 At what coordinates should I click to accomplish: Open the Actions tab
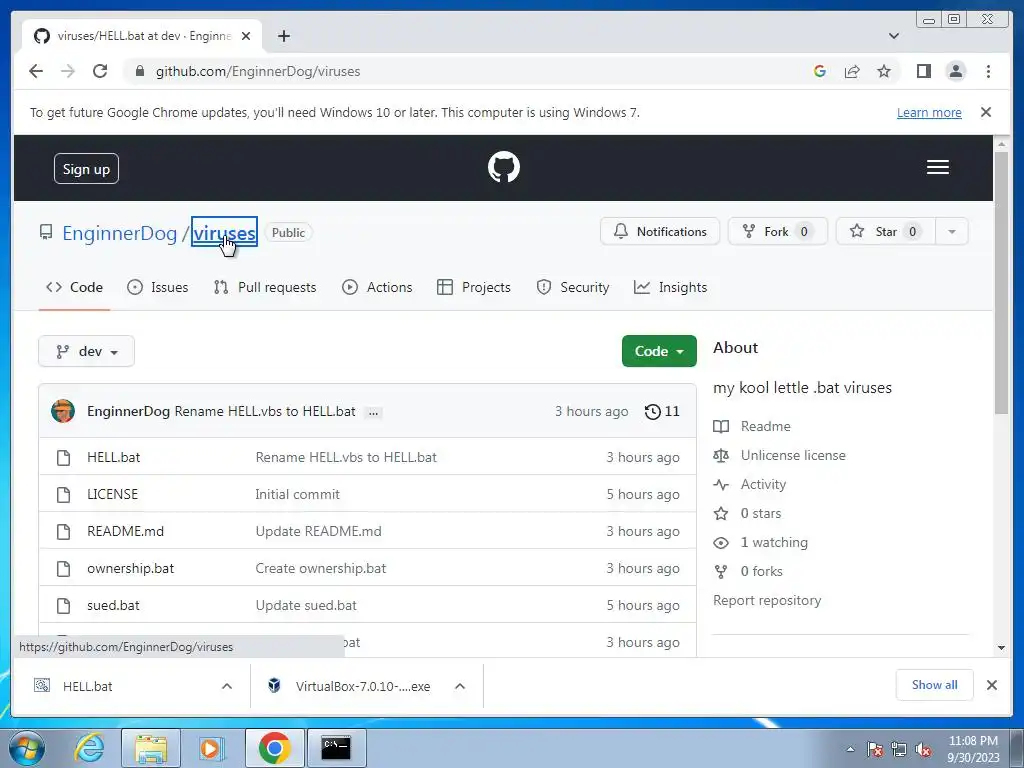(x=377, y=287)
